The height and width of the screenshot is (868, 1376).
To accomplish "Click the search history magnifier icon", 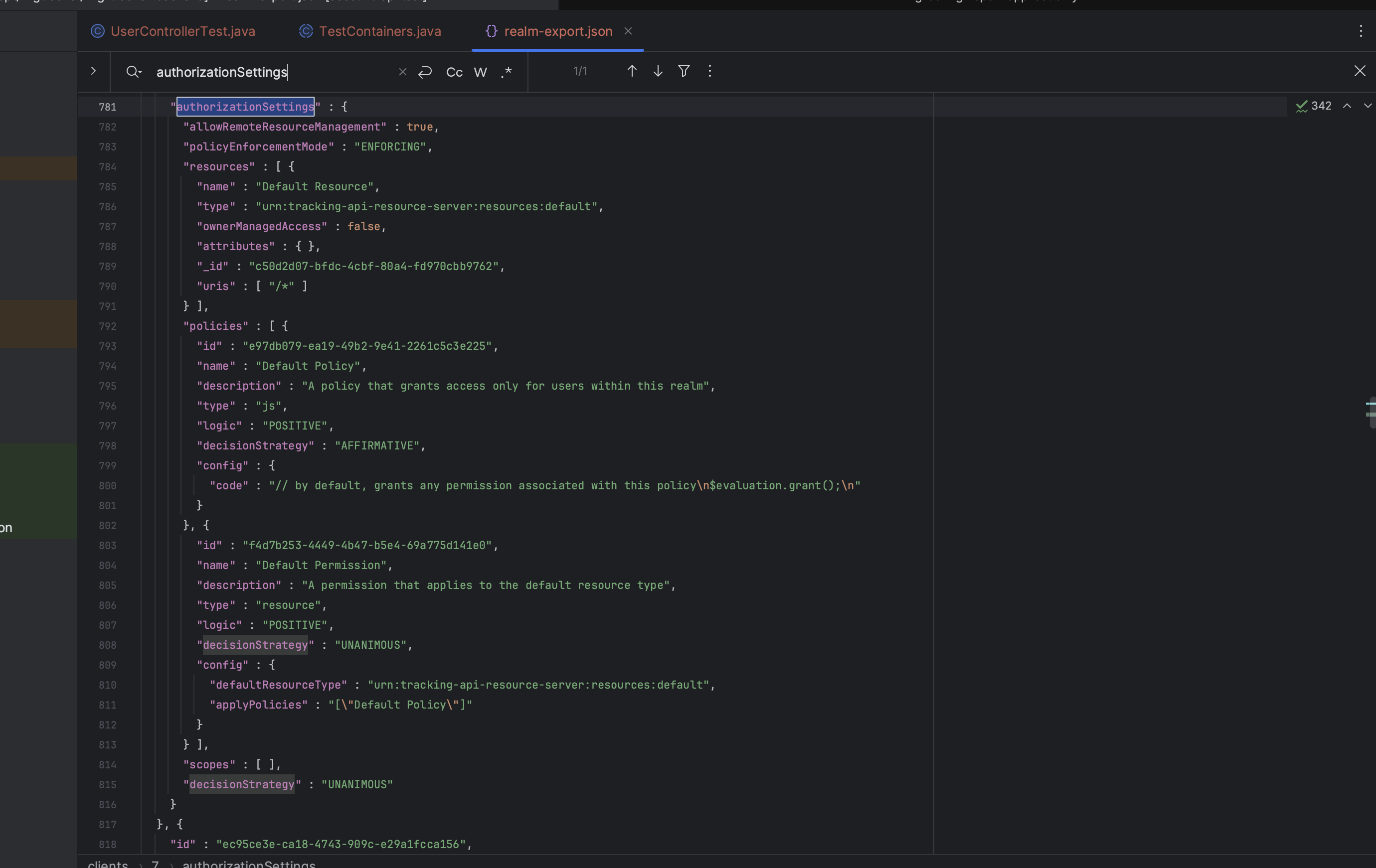I will 134,71.
